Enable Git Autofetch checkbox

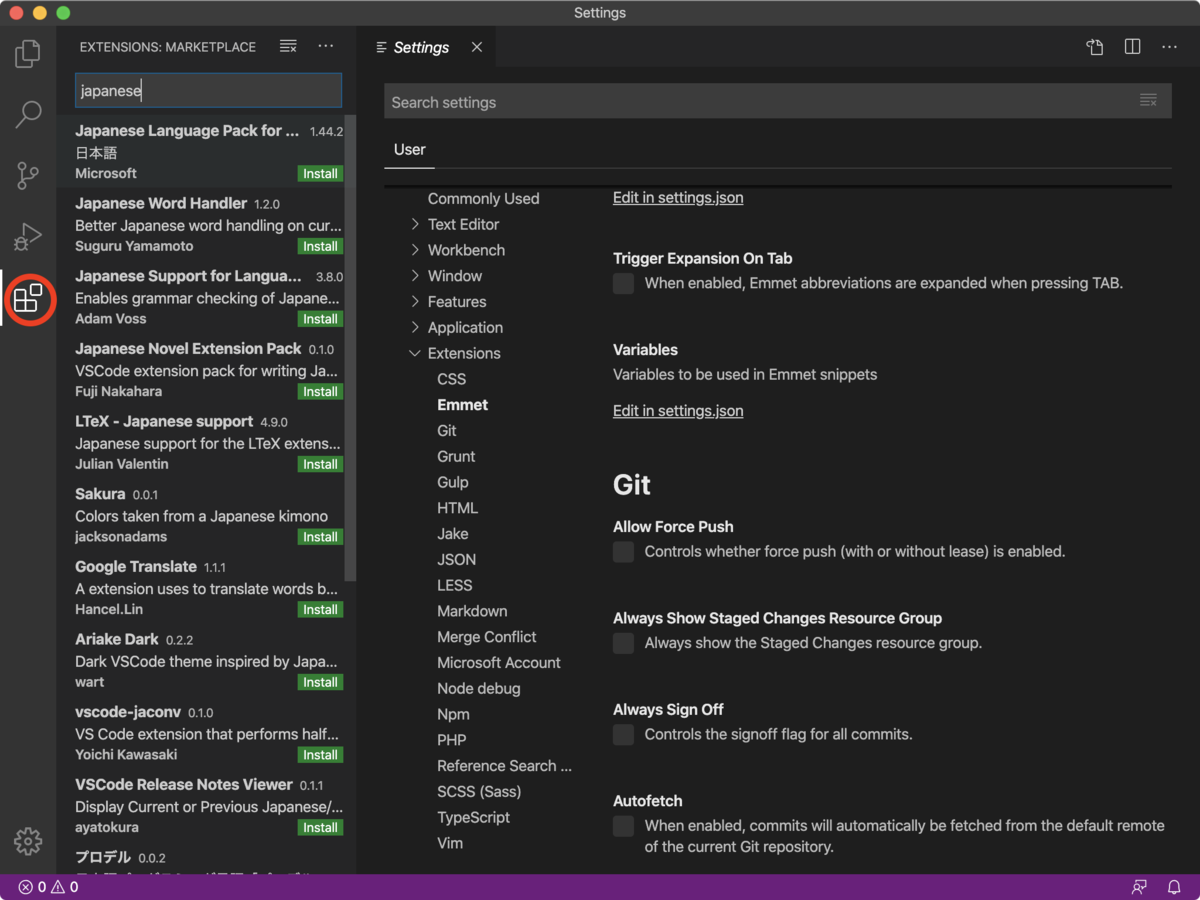click(x=623, y=826)
